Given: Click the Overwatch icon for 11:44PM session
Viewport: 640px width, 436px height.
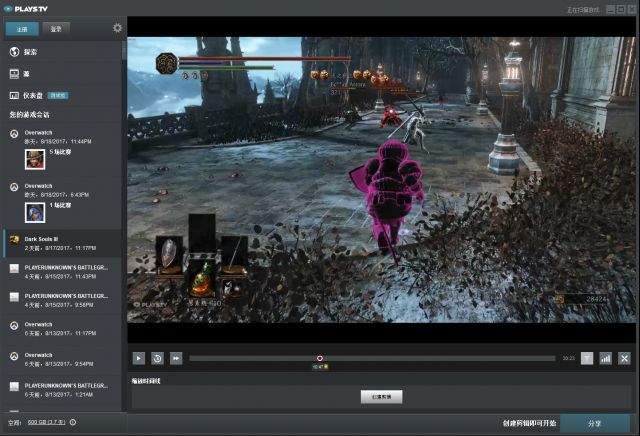Looking at the screenshot, I should tap(14, 133).
